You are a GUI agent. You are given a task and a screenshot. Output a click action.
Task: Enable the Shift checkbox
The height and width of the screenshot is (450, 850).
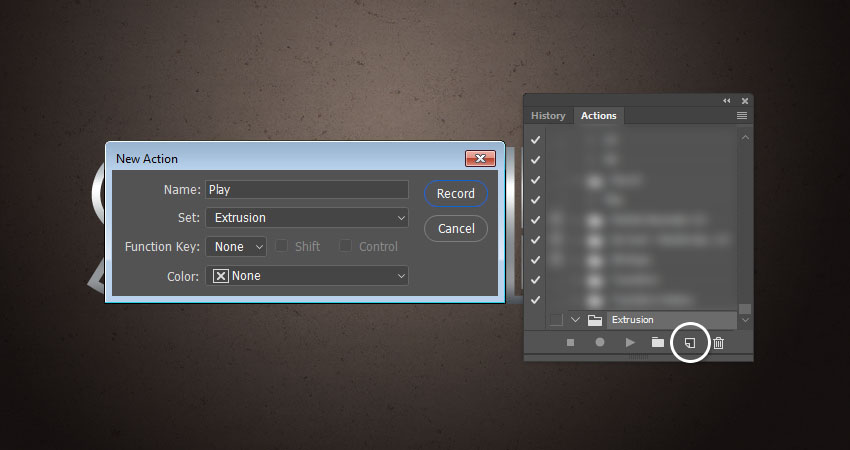(281, 246)
